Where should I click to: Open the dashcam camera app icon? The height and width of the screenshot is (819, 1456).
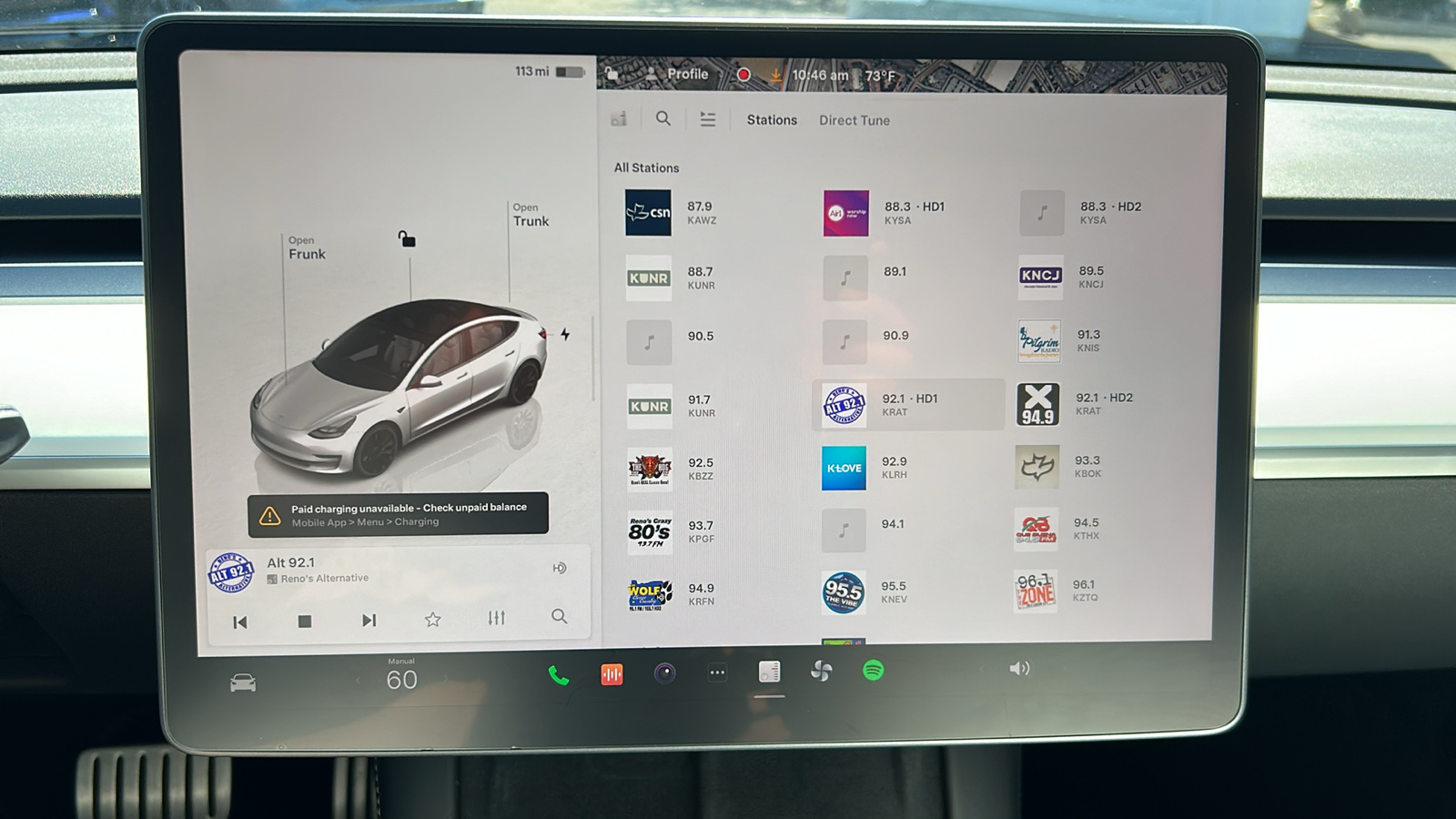(665, 673)
